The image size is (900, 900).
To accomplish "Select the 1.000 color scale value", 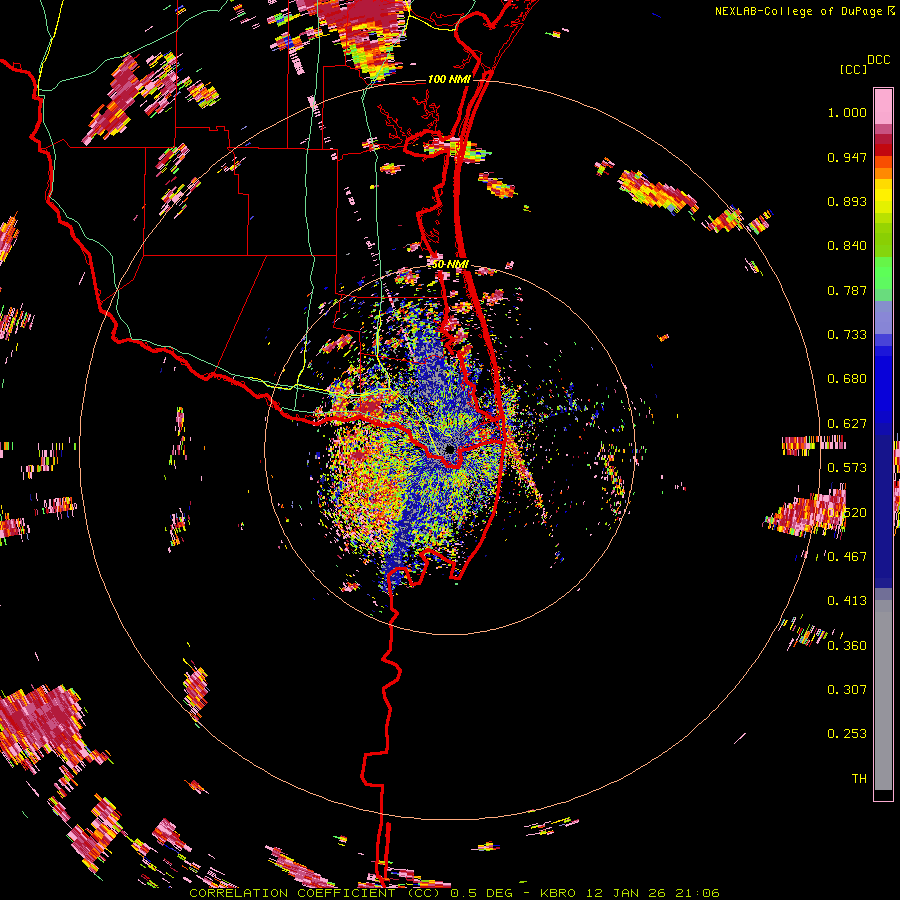I will pos(847,112).
